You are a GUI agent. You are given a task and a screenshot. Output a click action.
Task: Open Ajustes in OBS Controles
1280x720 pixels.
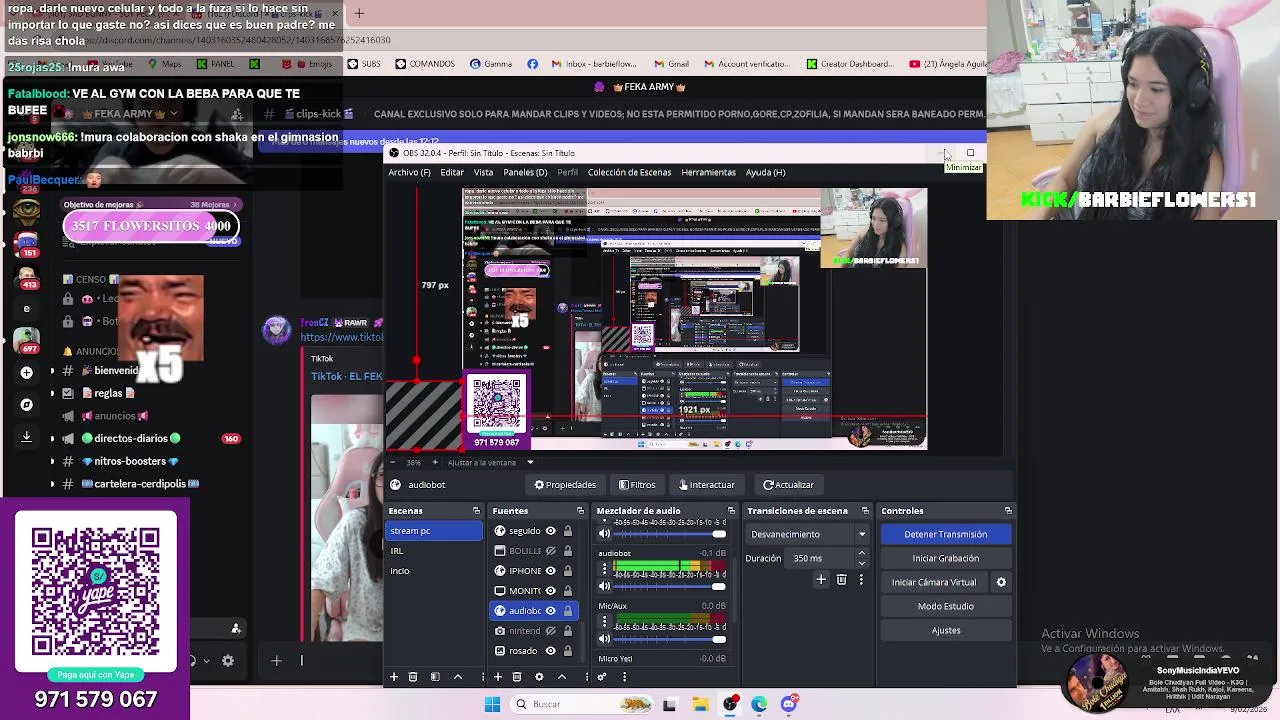[x=946, y=630]
